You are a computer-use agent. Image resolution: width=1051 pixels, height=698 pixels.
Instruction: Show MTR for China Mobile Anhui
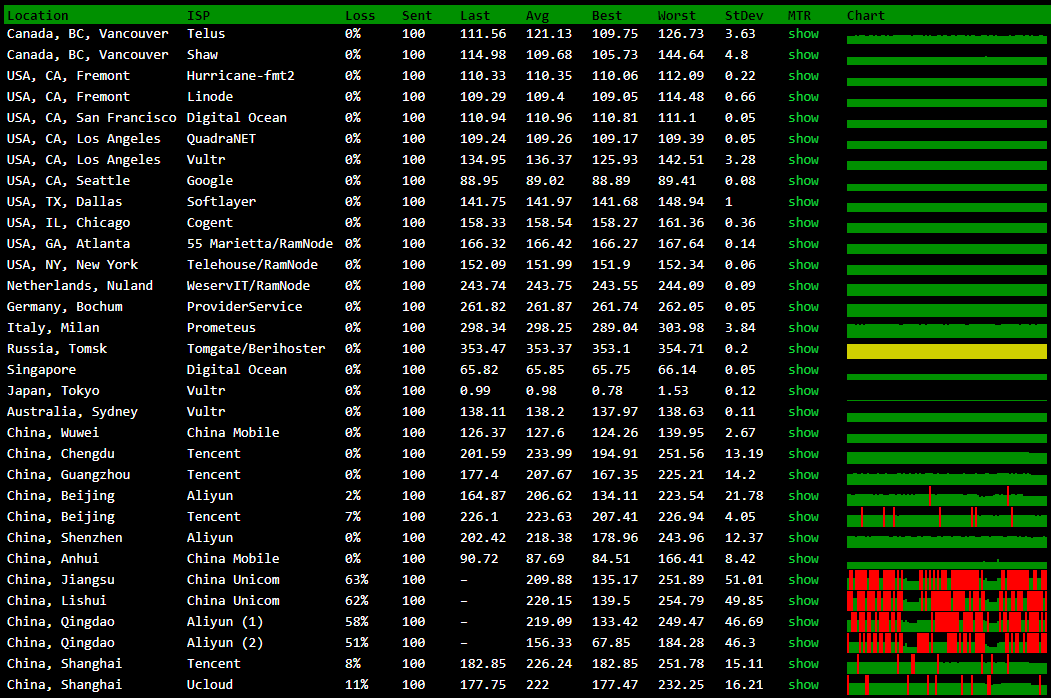click(x=803, y=559)
